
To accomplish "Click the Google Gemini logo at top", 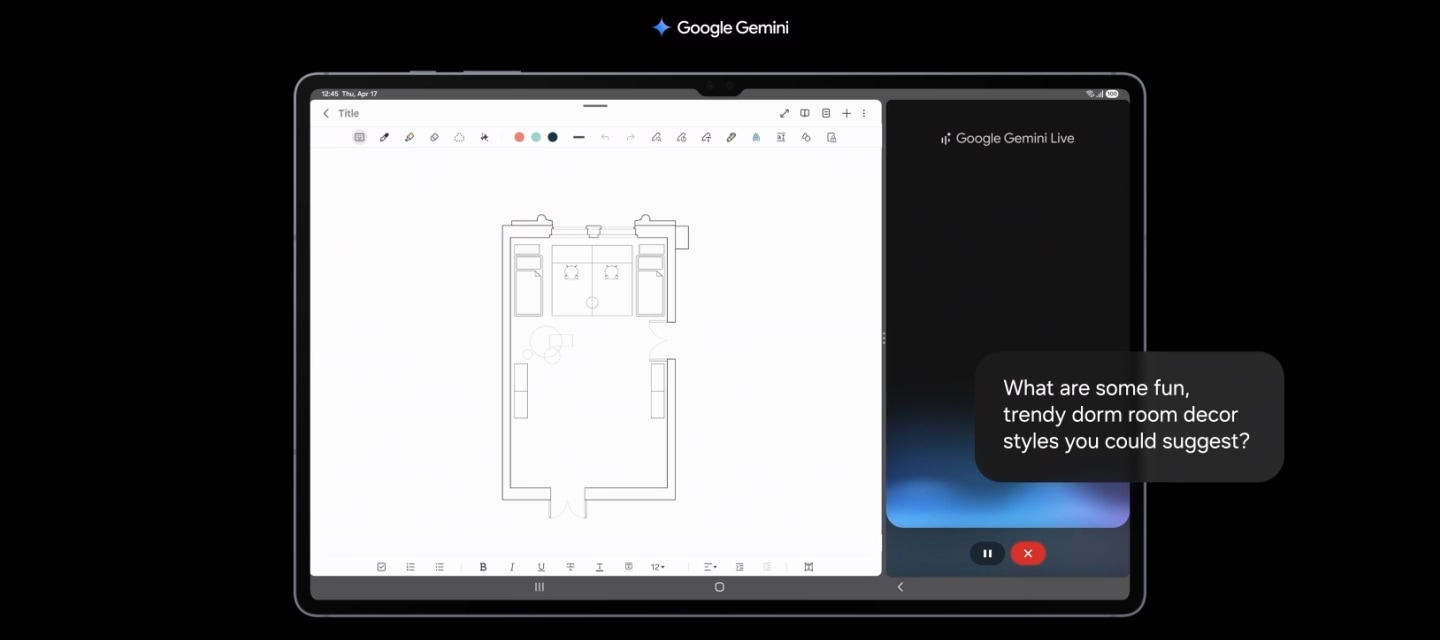I will click(x=720, y=28).
